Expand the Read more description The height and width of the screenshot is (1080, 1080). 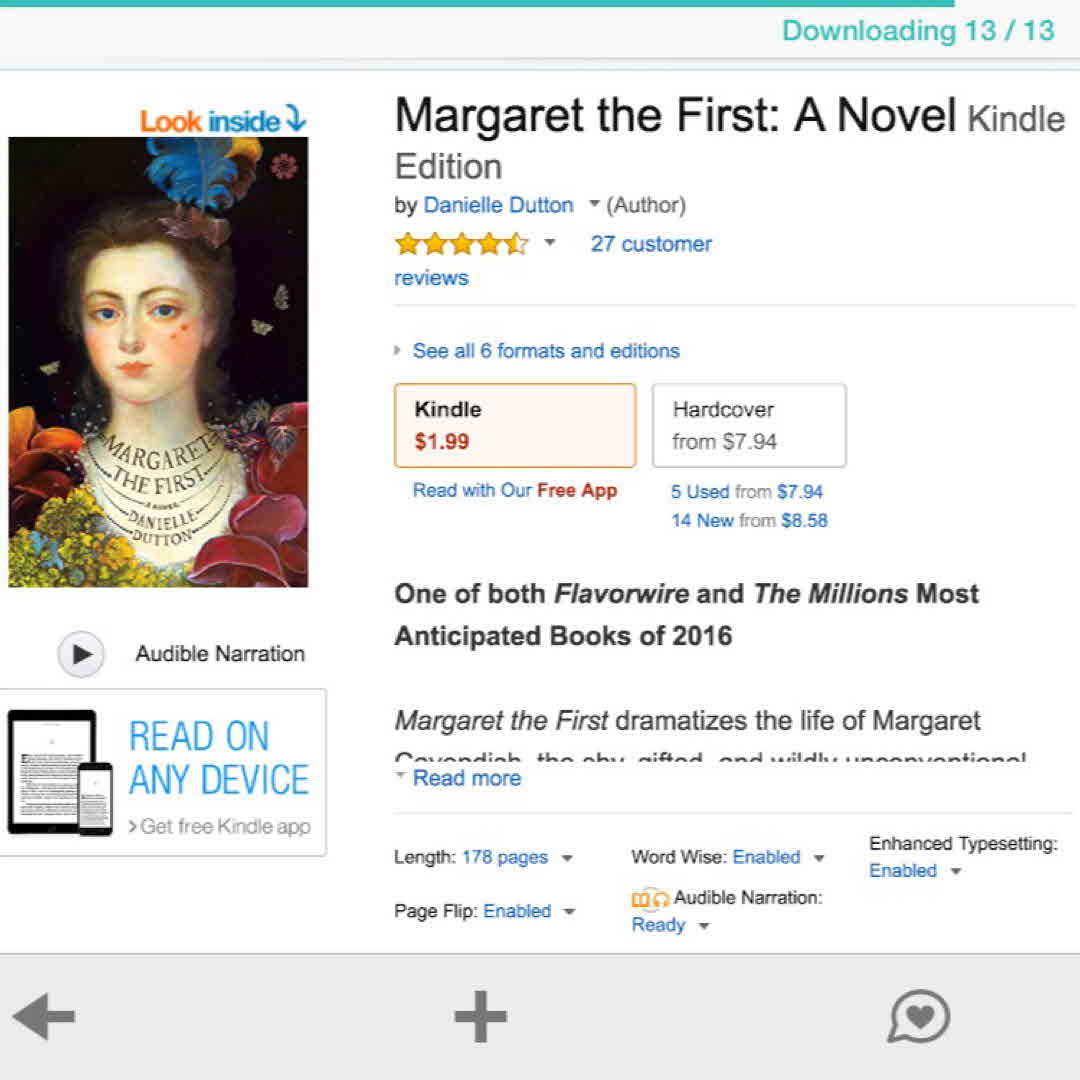pos(466,778)
